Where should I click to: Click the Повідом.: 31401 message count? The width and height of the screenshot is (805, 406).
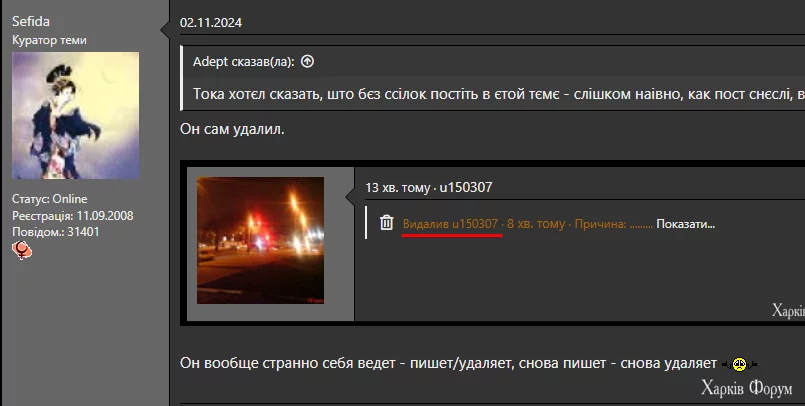[x=55, y=231]
